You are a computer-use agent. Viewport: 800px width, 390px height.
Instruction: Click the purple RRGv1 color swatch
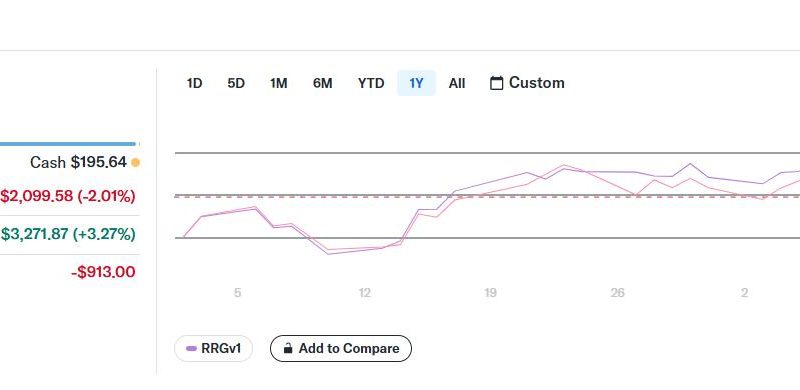pyautogui.click(x=192, y=349)
